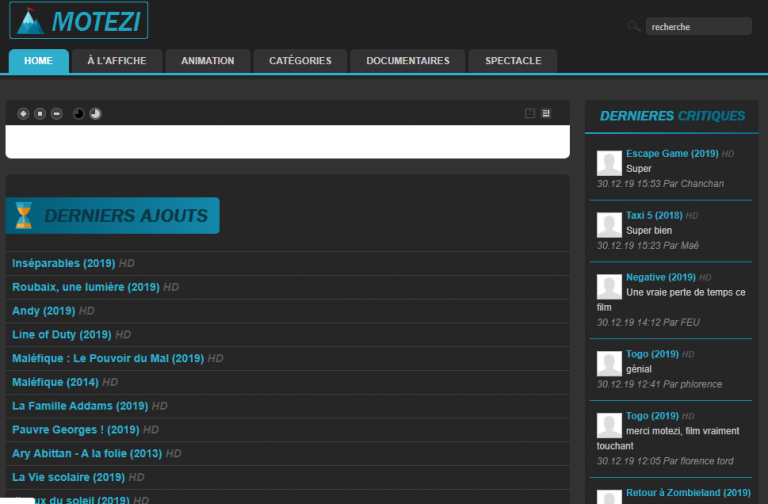Switch to the compact list view icon
768x504 pixels.
coord(530,113)
